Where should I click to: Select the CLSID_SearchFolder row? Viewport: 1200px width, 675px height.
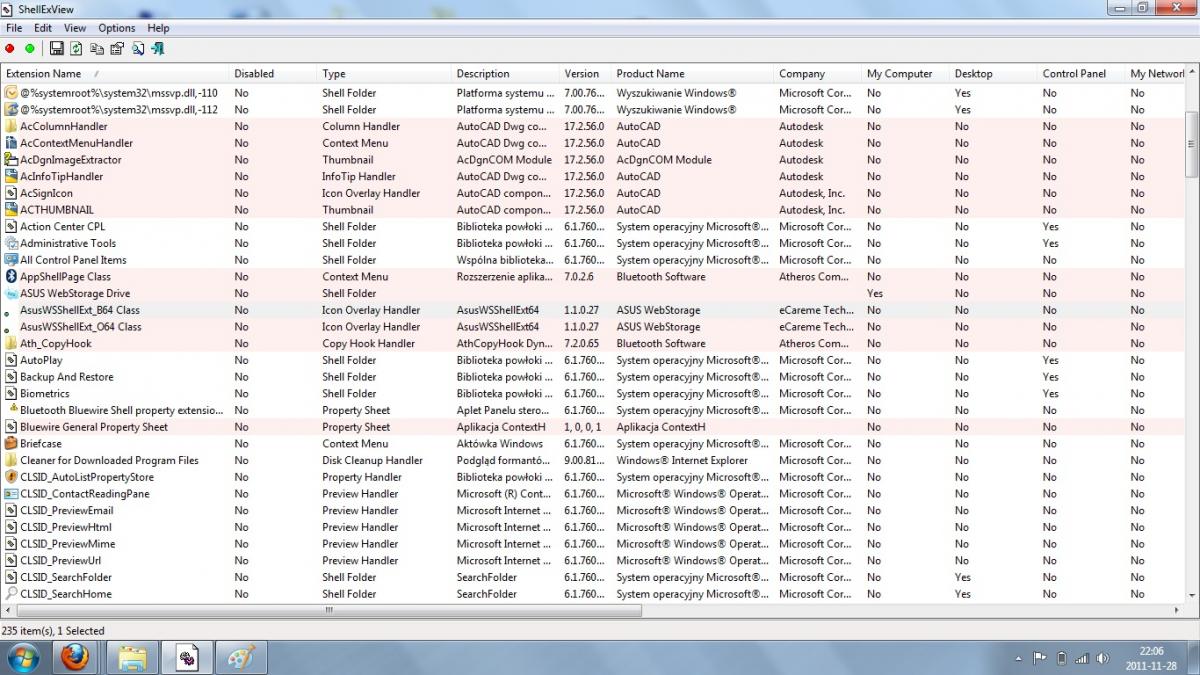click(x=591, y=577)
